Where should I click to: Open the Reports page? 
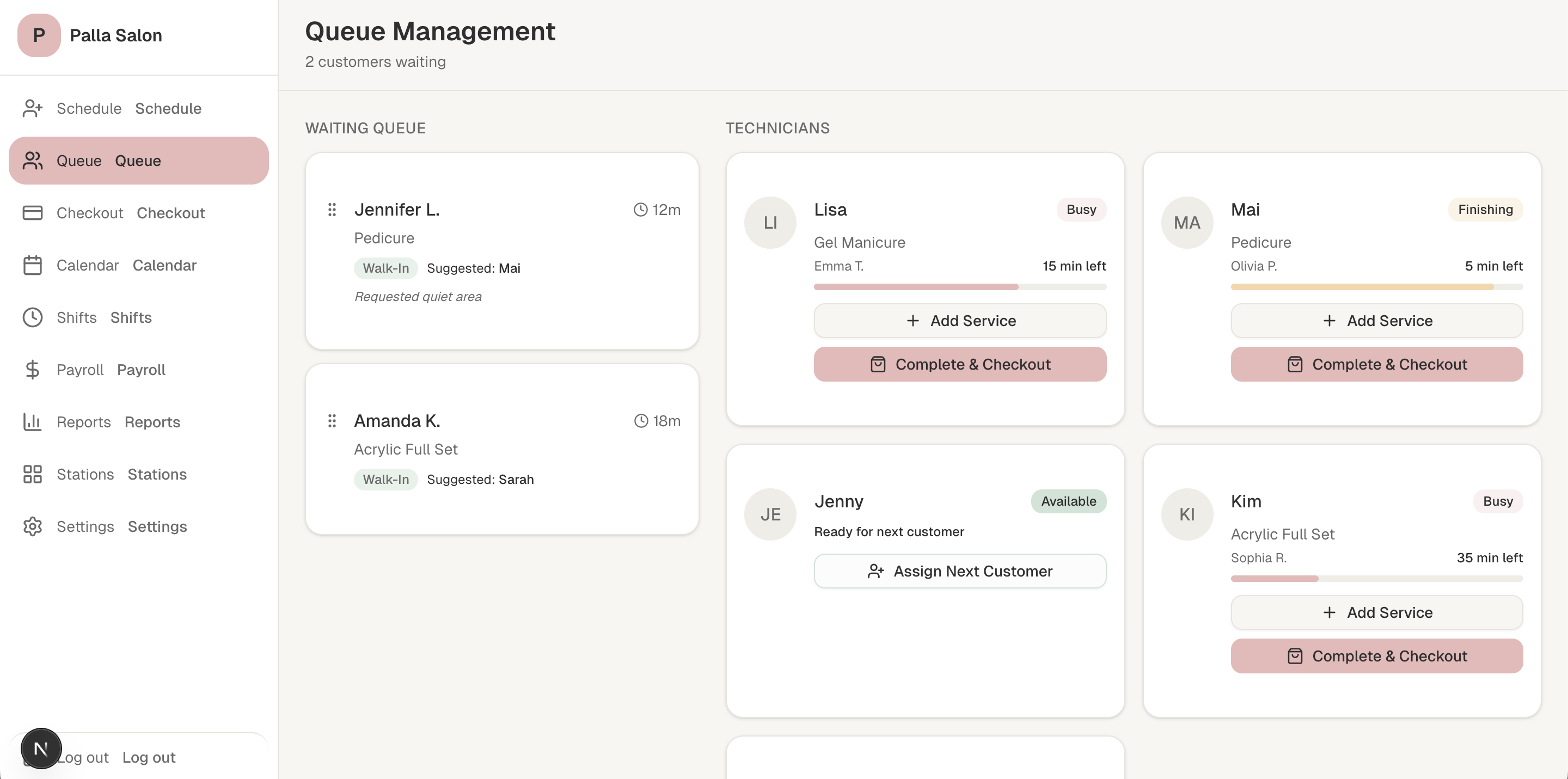click(139, 422)
